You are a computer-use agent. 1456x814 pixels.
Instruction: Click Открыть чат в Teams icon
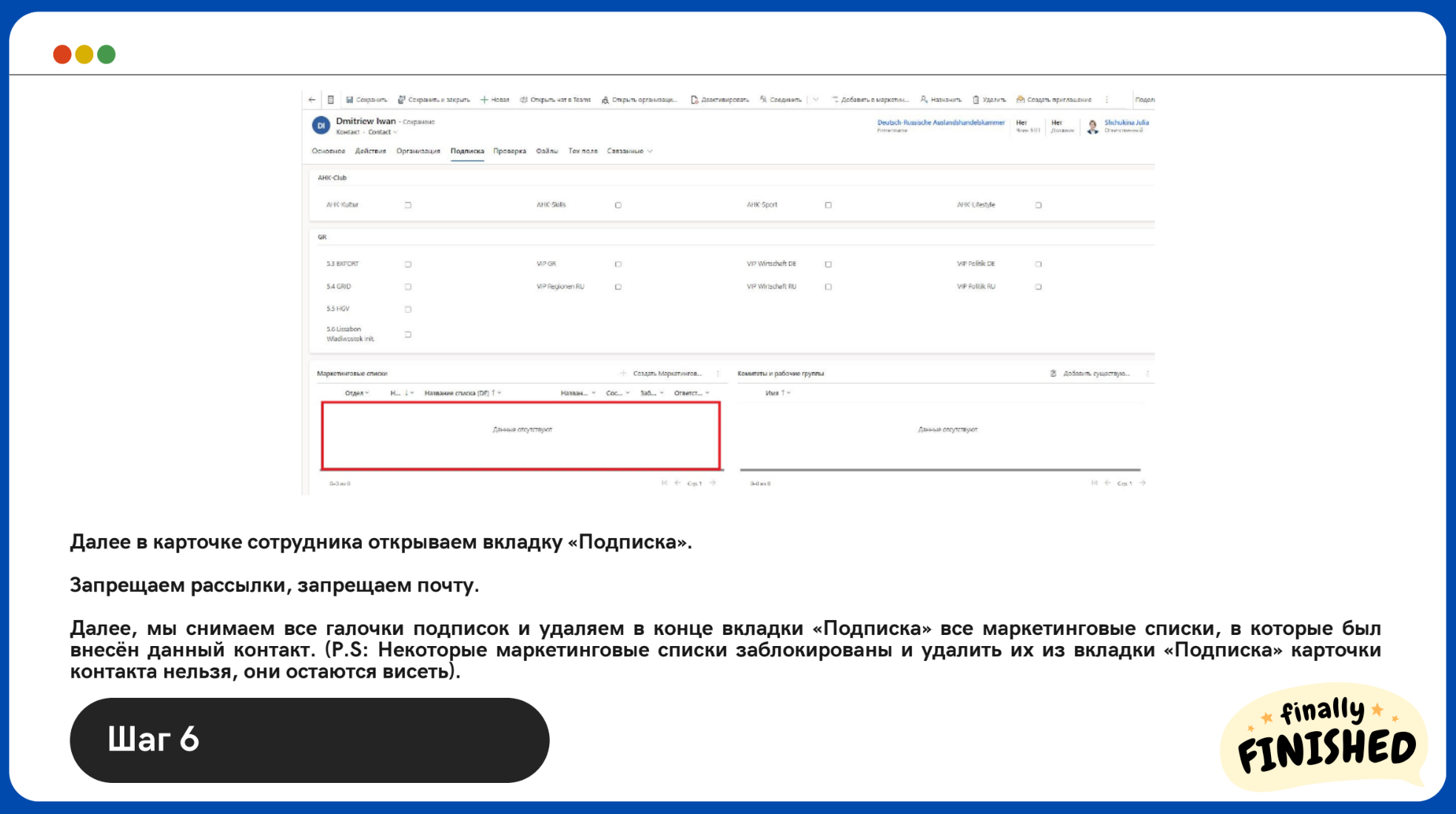tap(524, 100)
